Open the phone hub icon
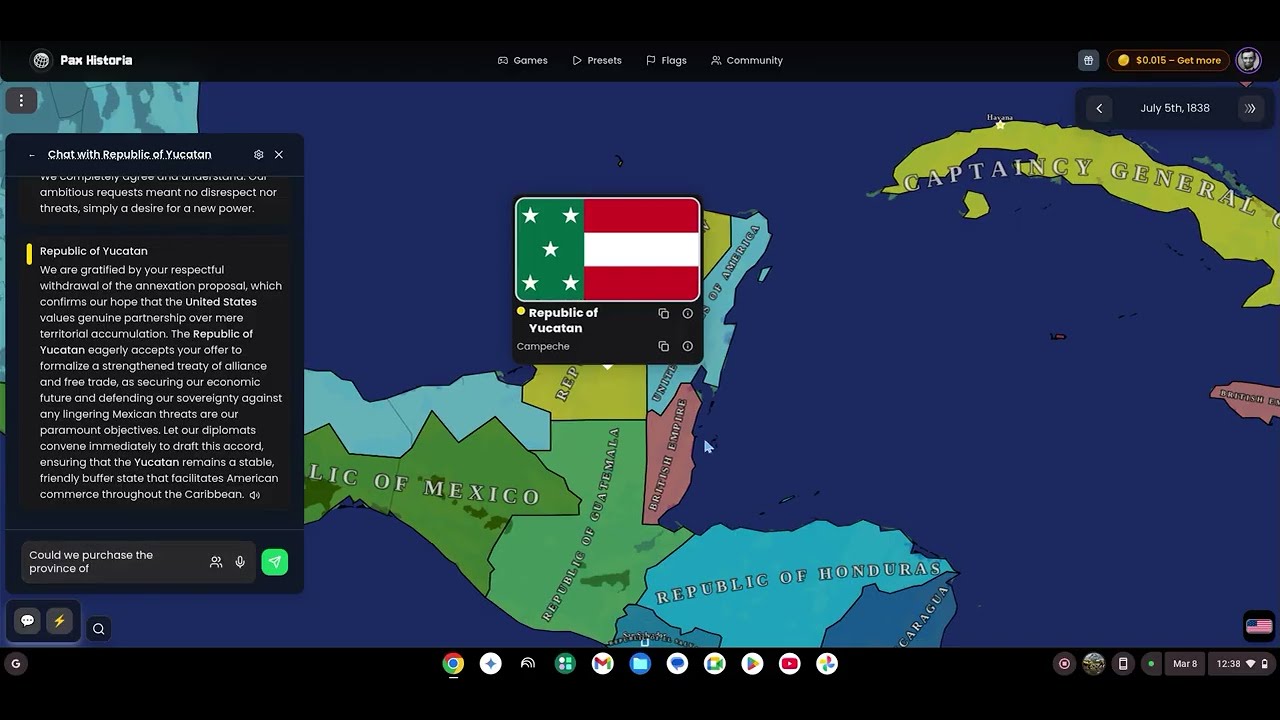 pyautogui.click(x=1123, y=663)
